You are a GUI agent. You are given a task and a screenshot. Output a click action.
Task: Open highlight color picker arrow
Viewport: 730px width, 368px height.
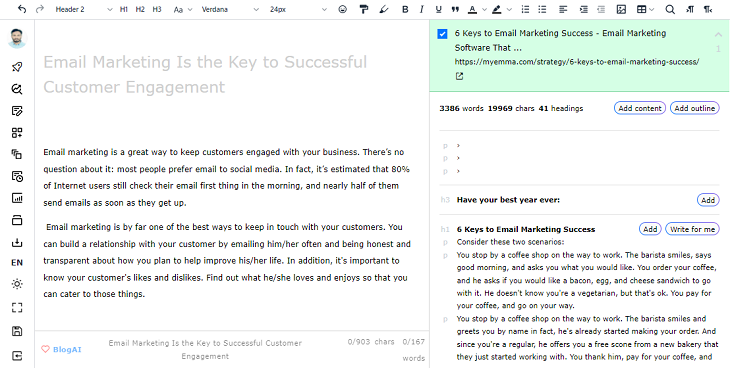click(x=509, y=9)
